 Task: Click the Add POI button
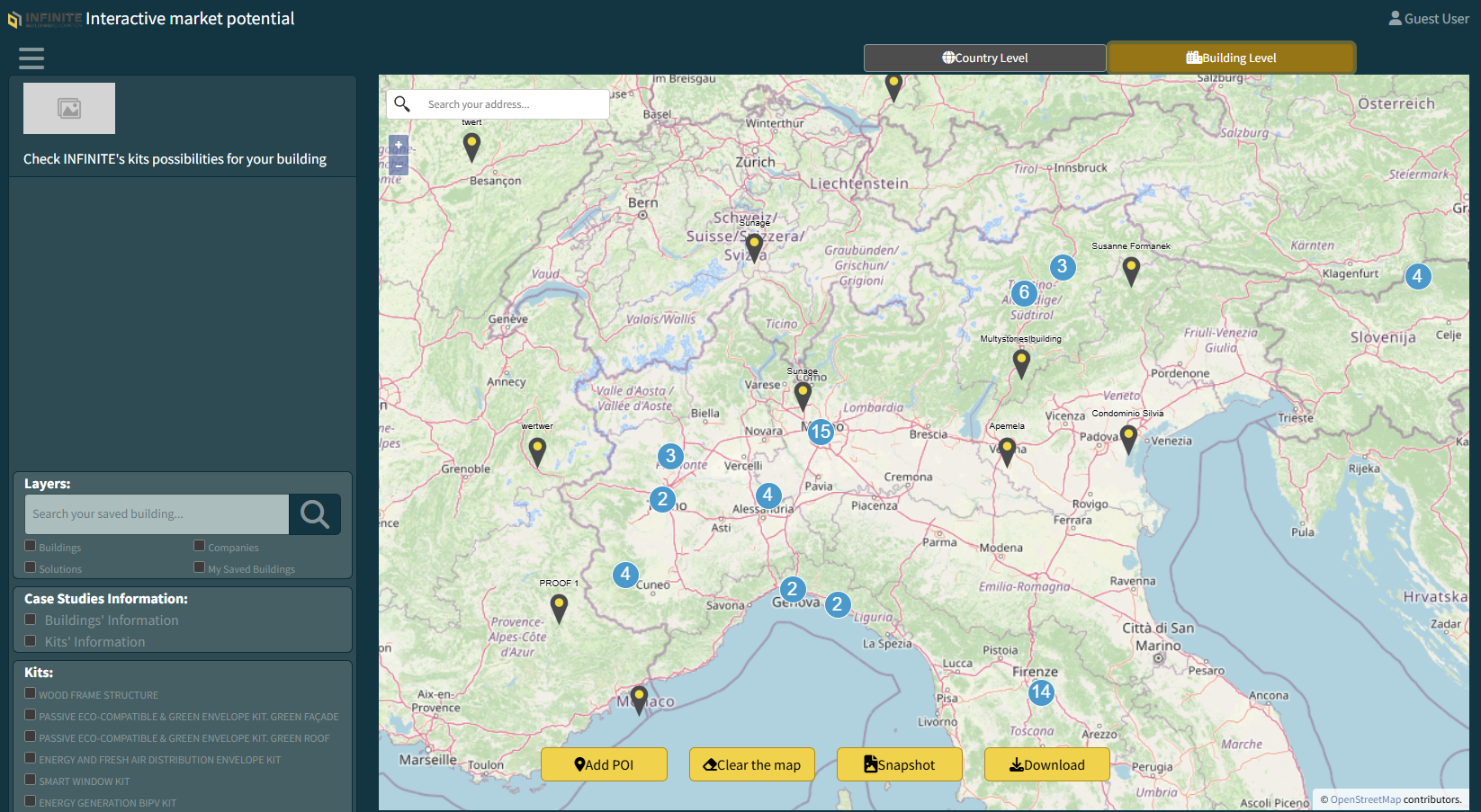(x=604, y=764)
